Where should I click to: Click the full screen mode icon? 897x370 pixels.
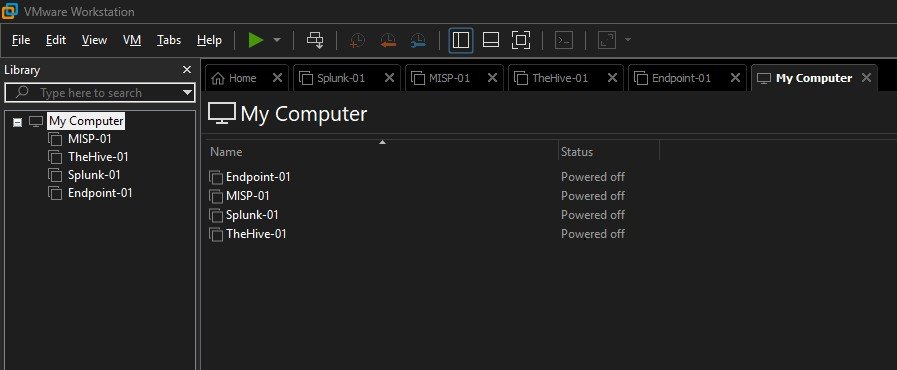(521, 40)
